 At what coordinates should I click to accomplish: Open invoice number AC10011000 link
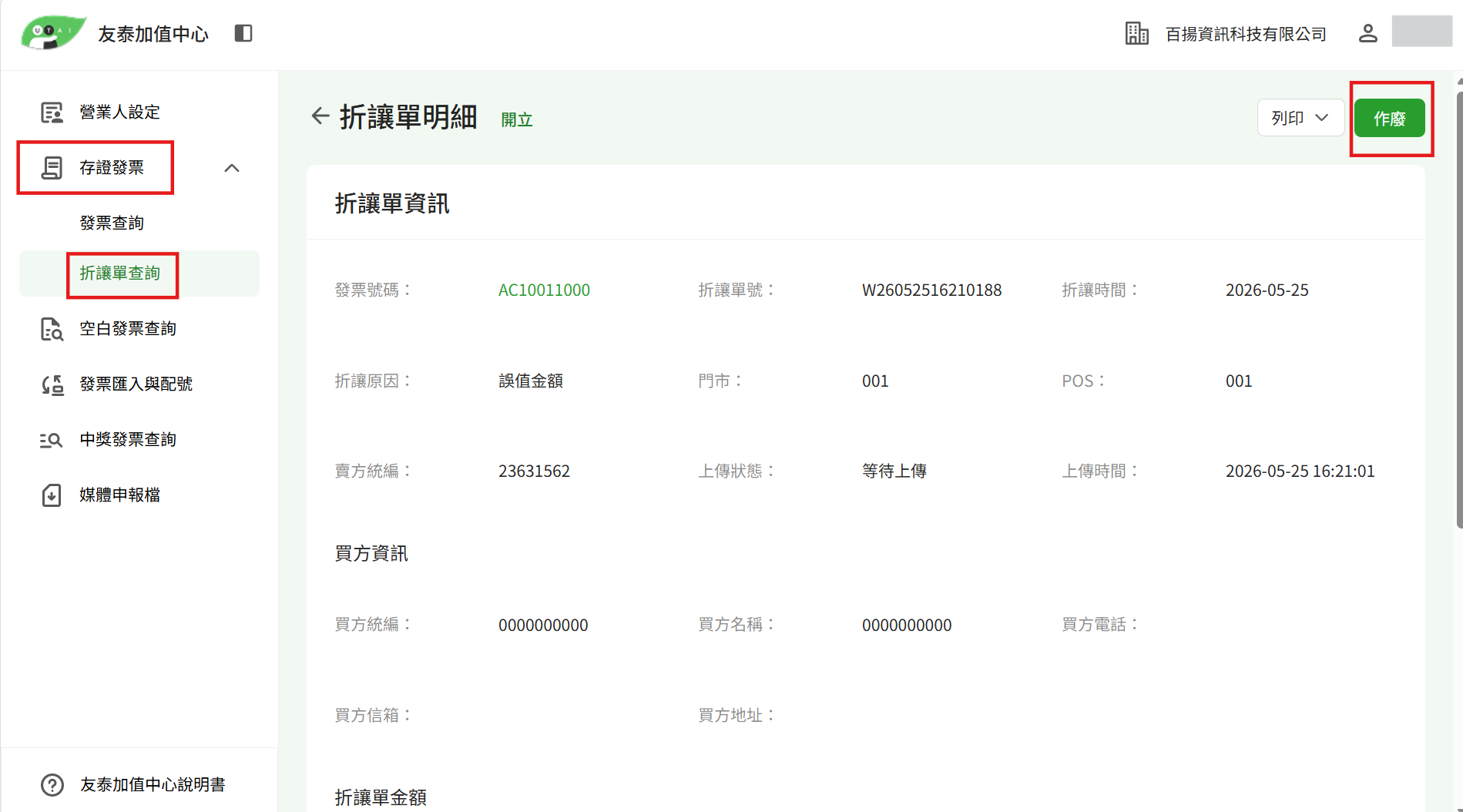[x=544, y=290]
